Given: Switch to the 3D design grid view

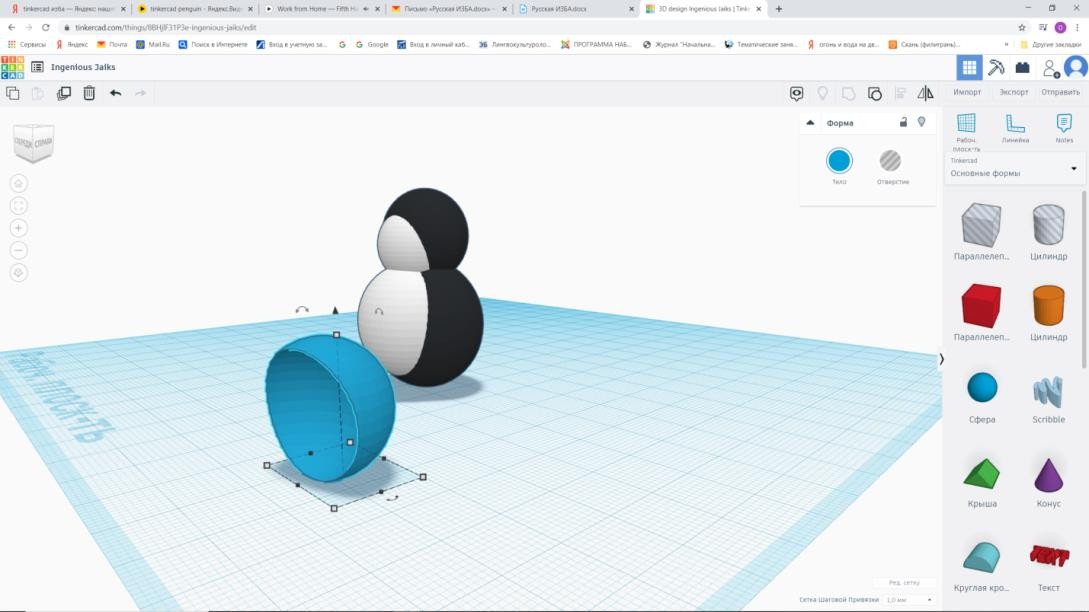Looking at the screenshot, I should tap(969, 67).
